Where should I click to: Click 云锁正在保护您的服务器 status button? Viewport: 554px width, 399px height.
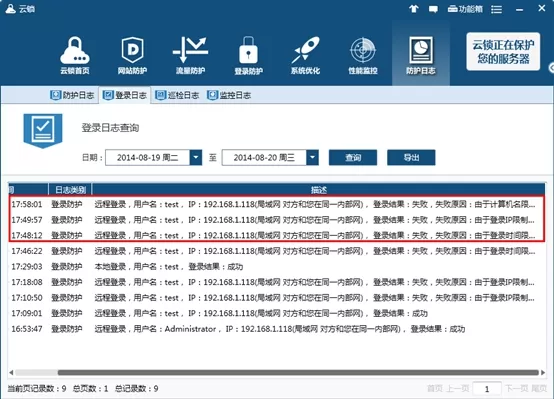click(x=503, y=52)
